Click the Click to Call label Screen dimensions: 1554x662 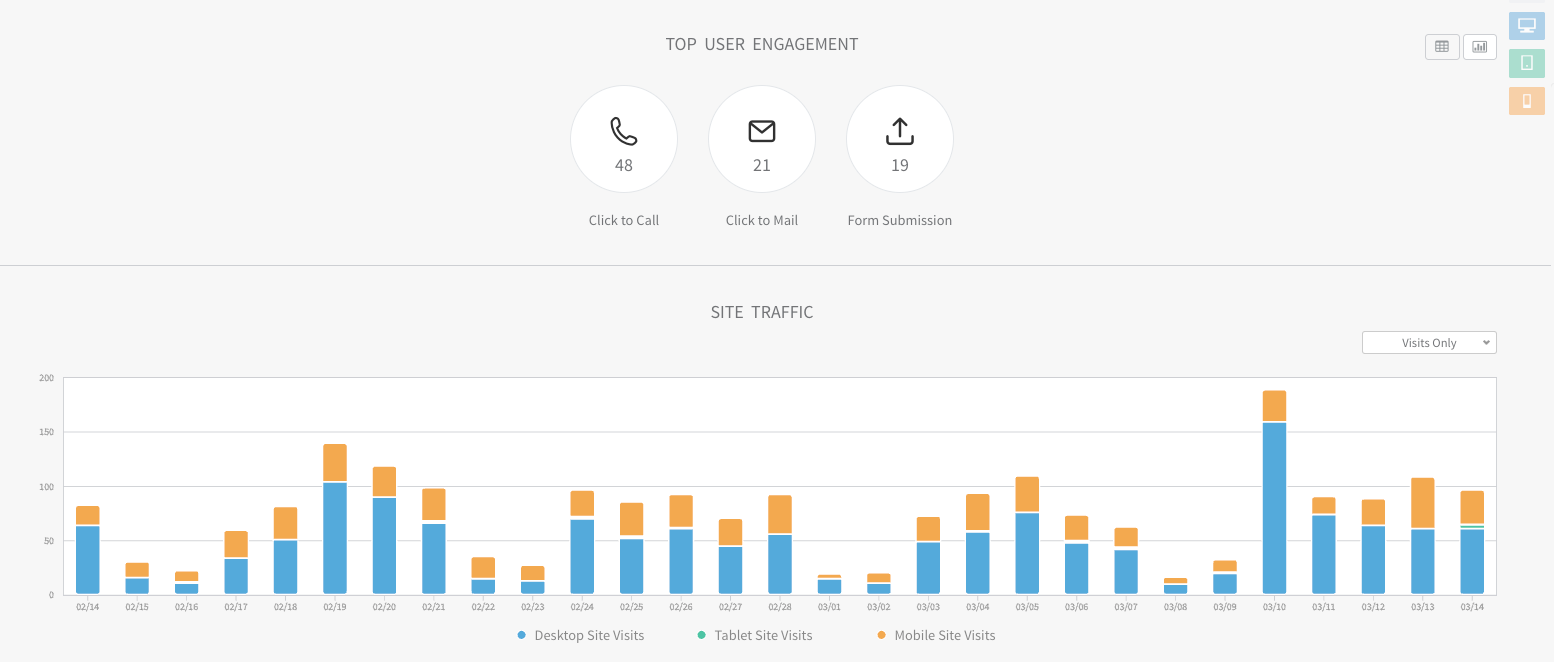coord(624,220)
